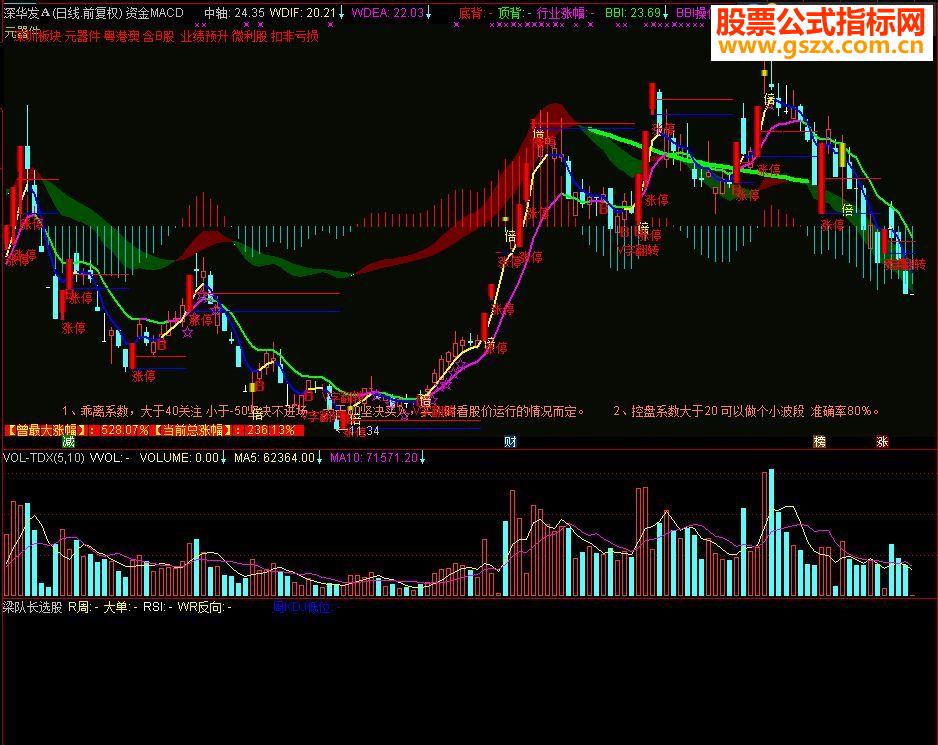Click the down arrow next to WDEA value
938x745 pixels.
coord(429,13)
